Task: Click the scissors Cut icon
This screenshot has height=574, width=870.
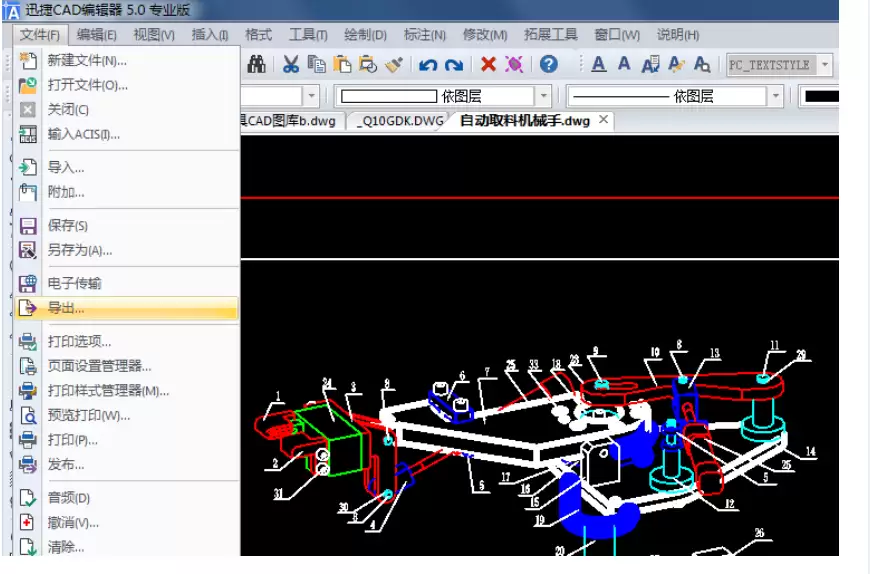Action: (291, 65)
